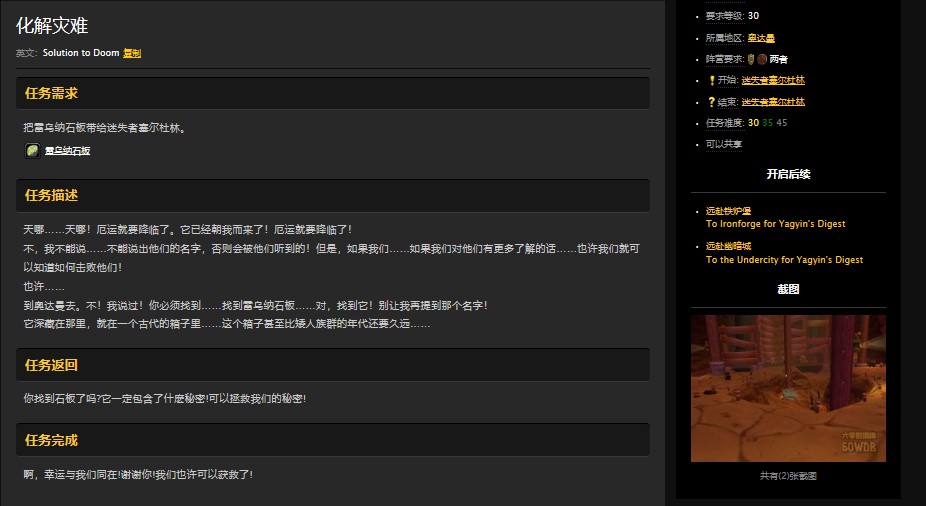Click the Horde faction icon

[x=762, y=59]
